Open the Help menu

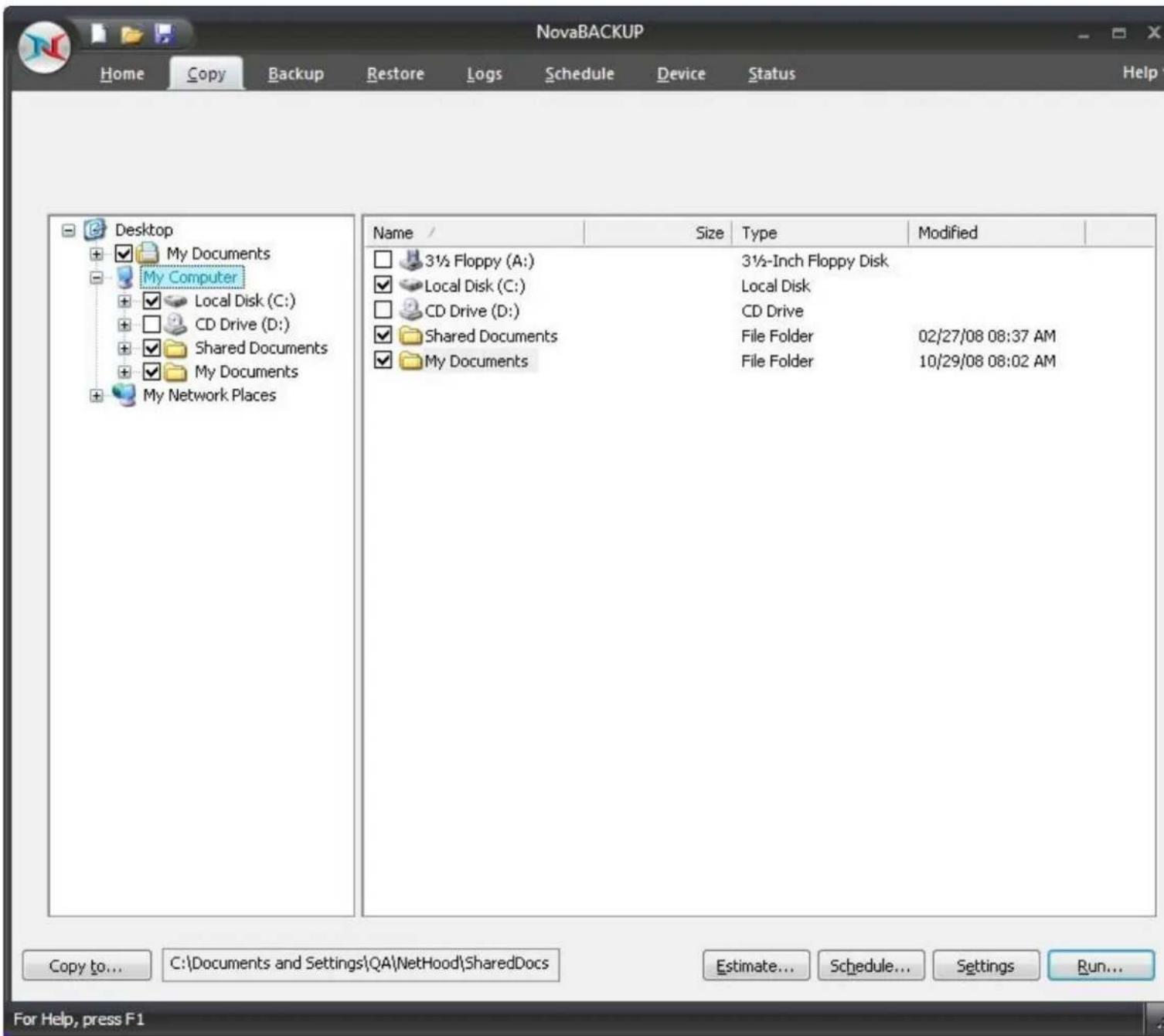(1141, 72)
